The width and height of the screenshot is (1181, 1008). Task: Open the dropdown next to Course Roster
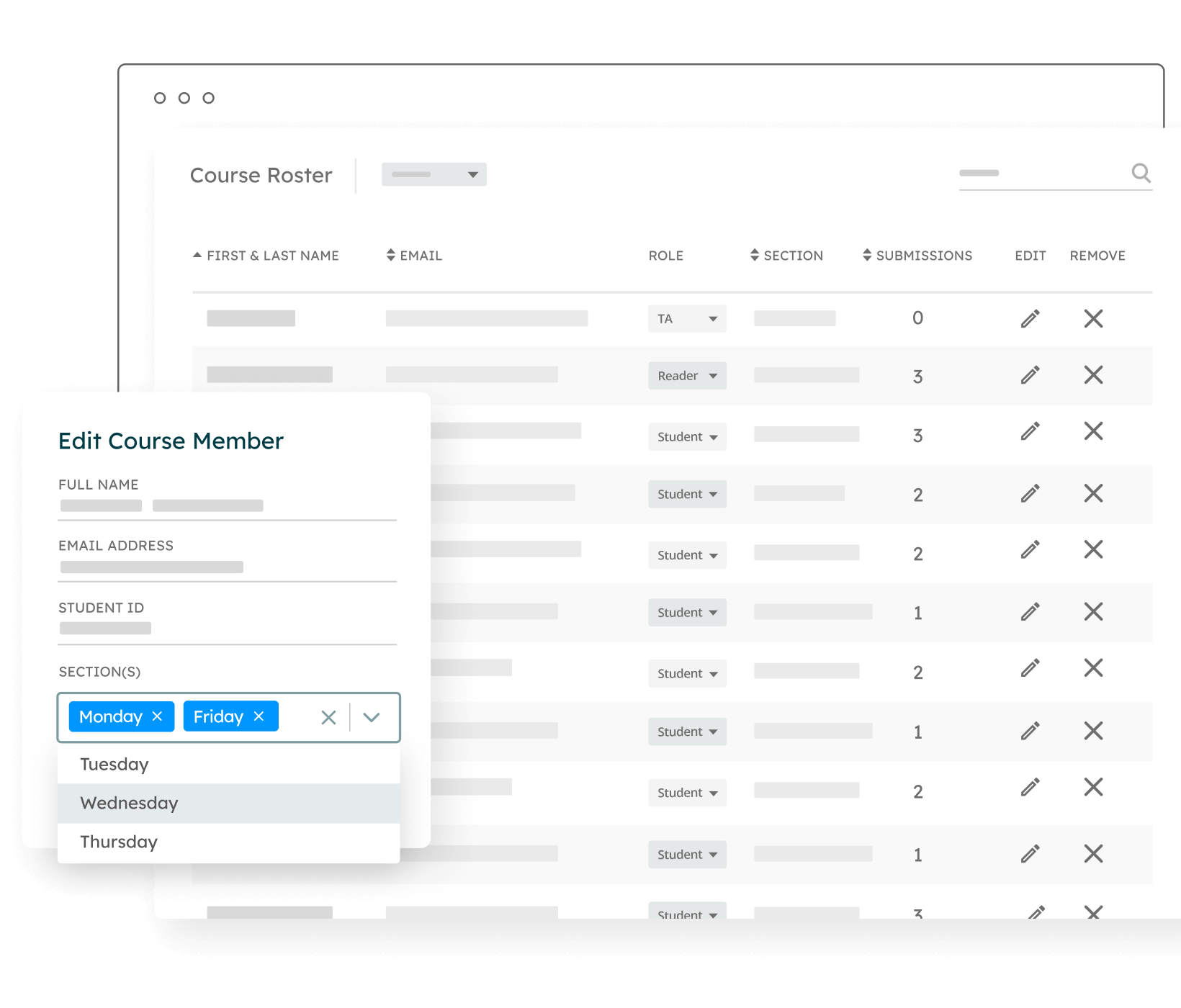point(434,174)
